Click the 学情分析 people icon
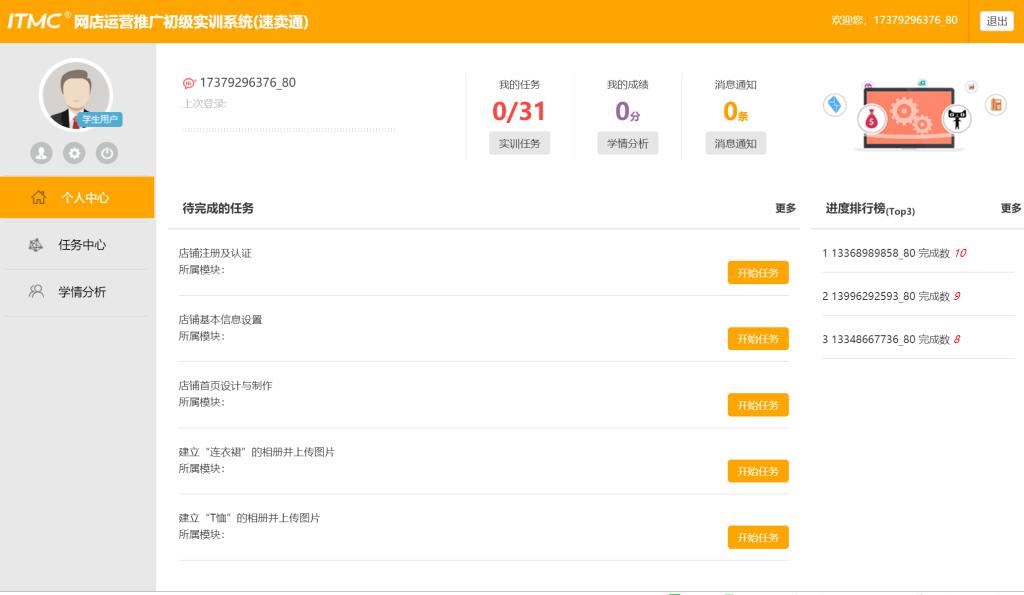Image resolution: width=1024 pixels, height=595 pixels. (x=36, y=292)
